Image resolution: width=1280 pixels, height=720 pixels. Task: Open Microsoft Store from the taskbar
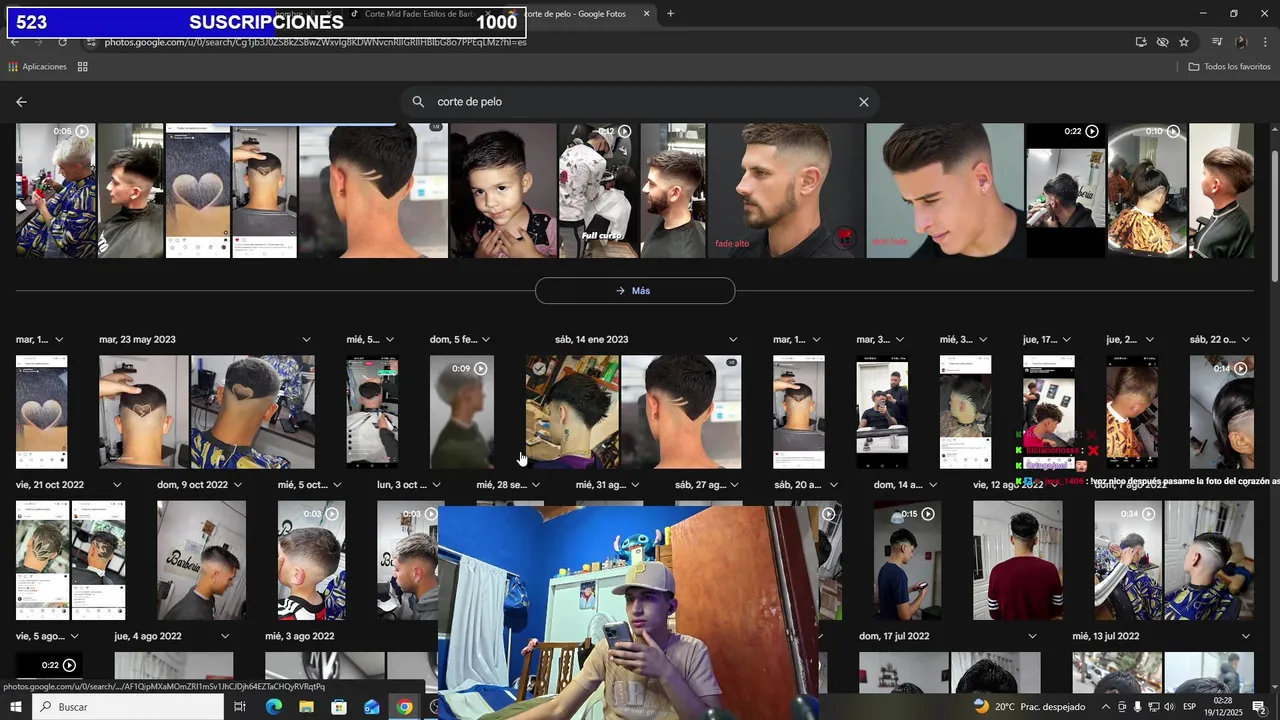[339, 707]
